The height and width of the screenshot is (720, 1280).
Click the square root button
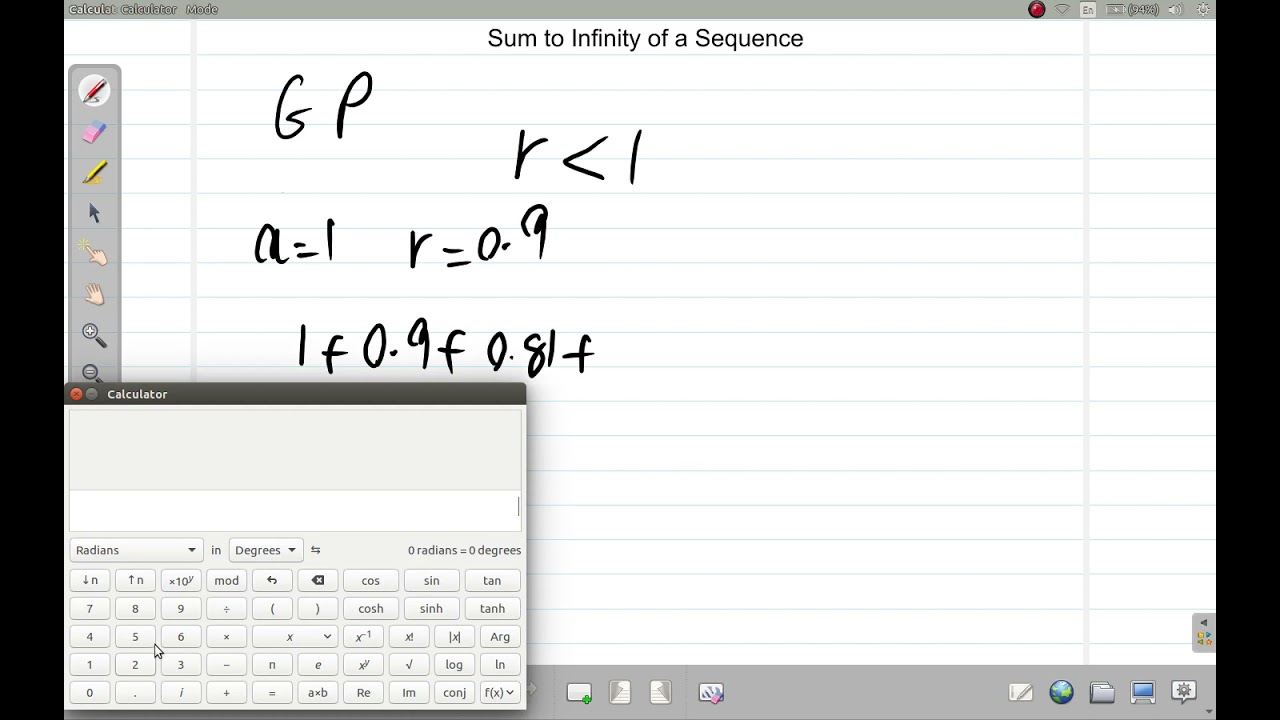click(409, 664)
